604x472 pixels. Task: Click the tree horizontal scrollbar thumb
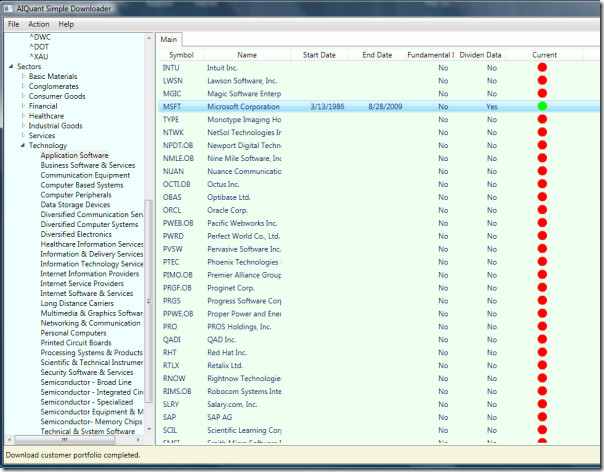click(x=65, y=440)
